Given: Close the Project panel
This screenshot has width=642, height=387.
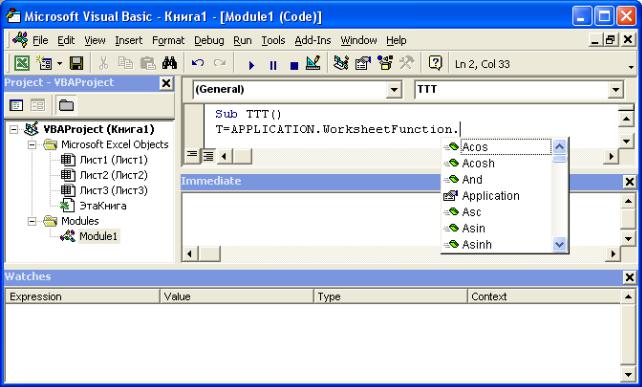Looking at the screenshot, I should pos(166,83).
